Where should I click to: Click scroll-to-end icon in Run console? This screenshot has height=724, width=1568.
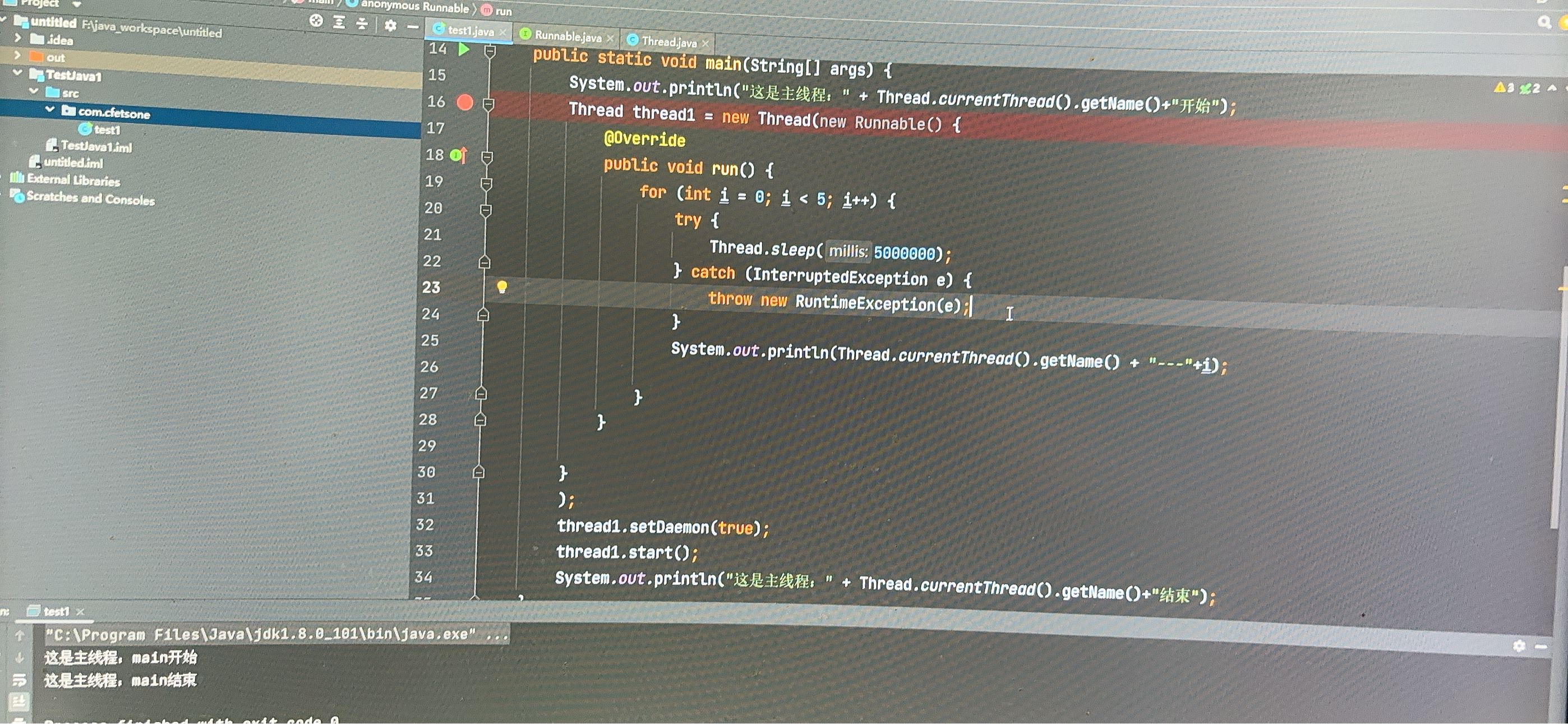coord(19,702)
